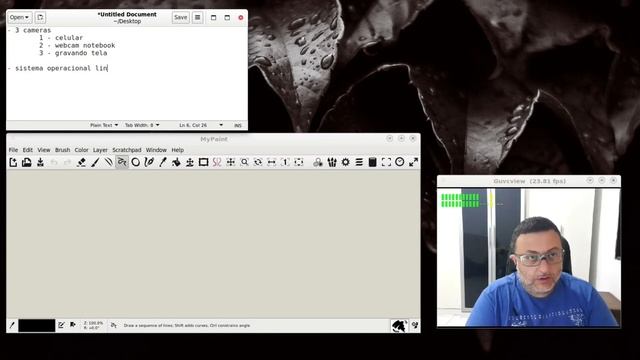Viewport: 640px width, 360px height.
Task: Click the black current color swatch
Action: point(37,325)
